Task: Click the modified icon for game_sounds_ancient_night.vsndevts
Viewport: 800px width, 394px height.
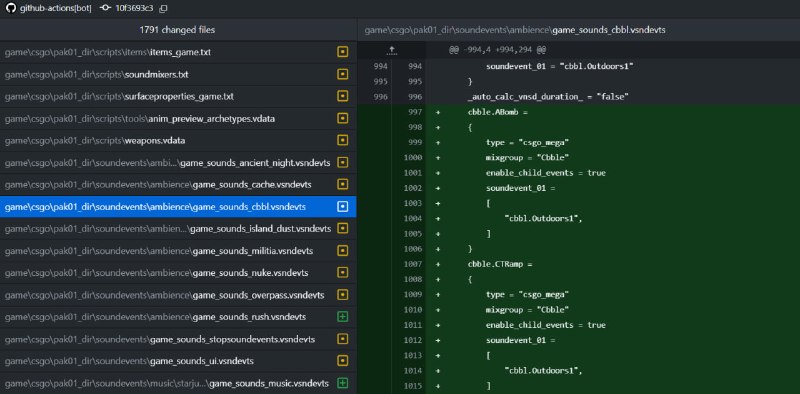Action: point(343,163)
